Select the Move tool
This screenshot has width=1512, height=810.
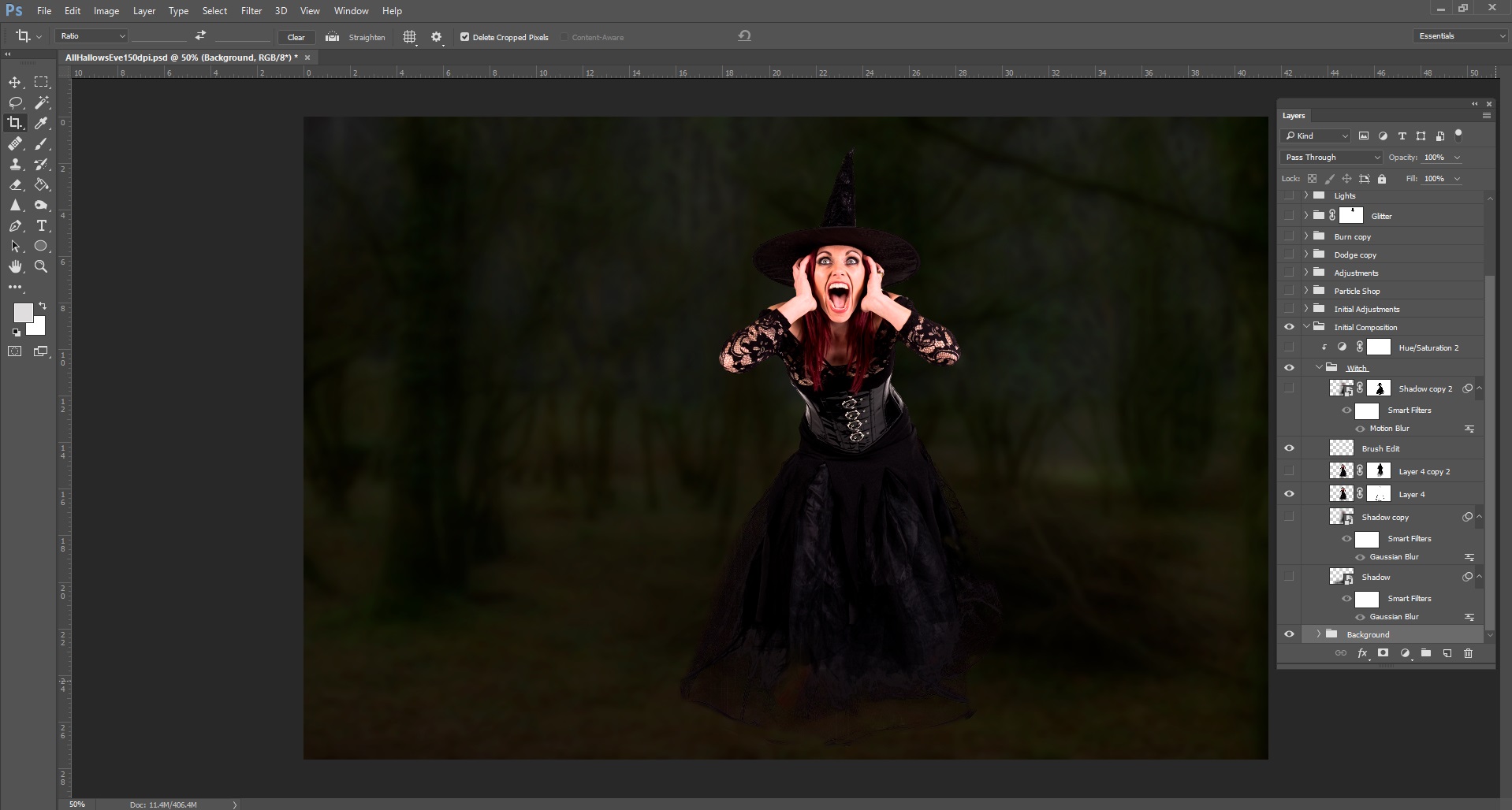tap(15, 83)
